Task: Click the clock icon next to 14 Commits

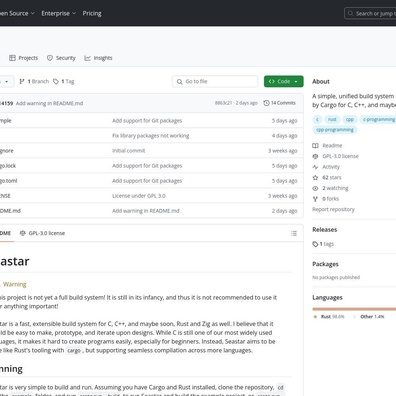Action: tap(266, 103)
